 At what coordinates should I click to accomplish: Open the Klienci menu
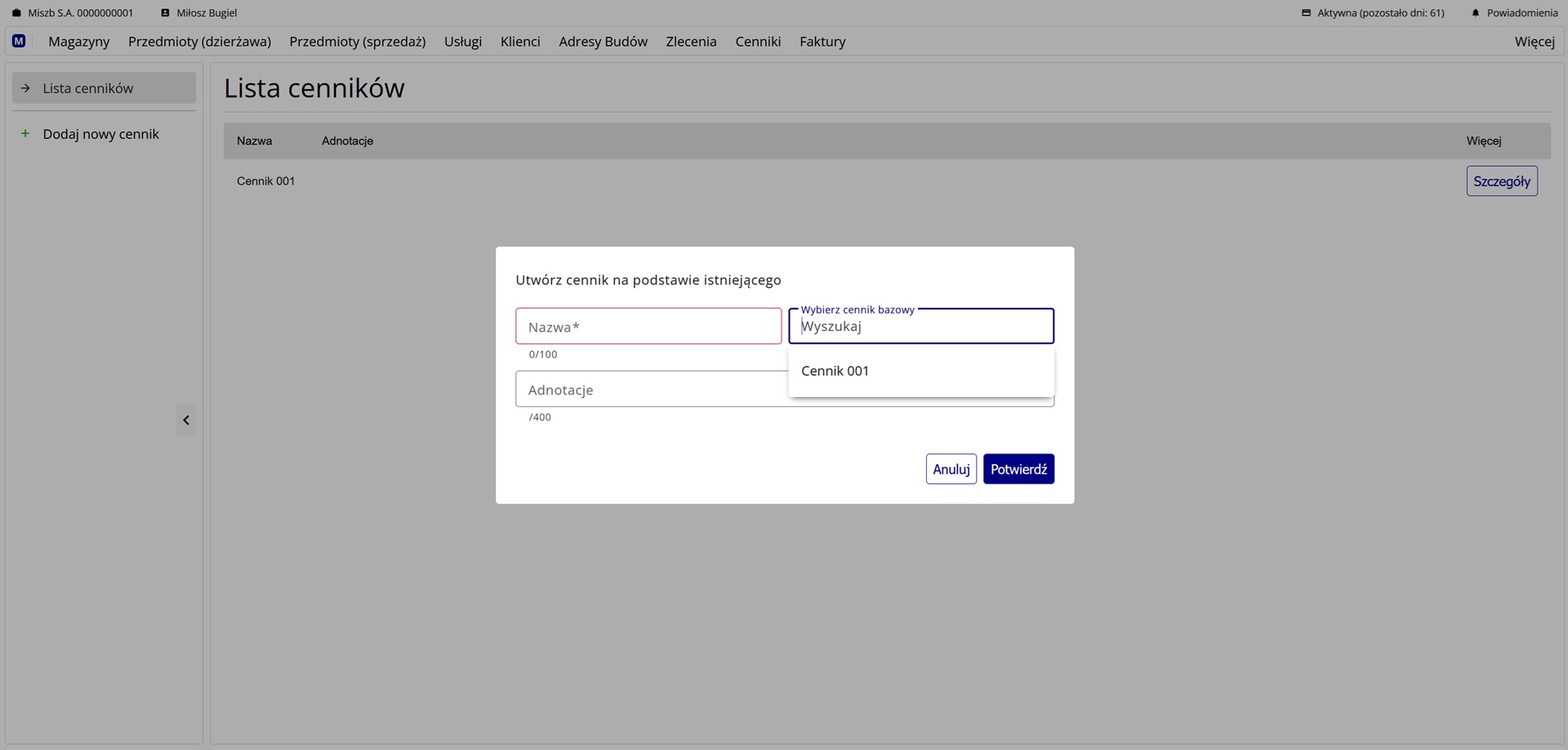[x=520, y=42]
